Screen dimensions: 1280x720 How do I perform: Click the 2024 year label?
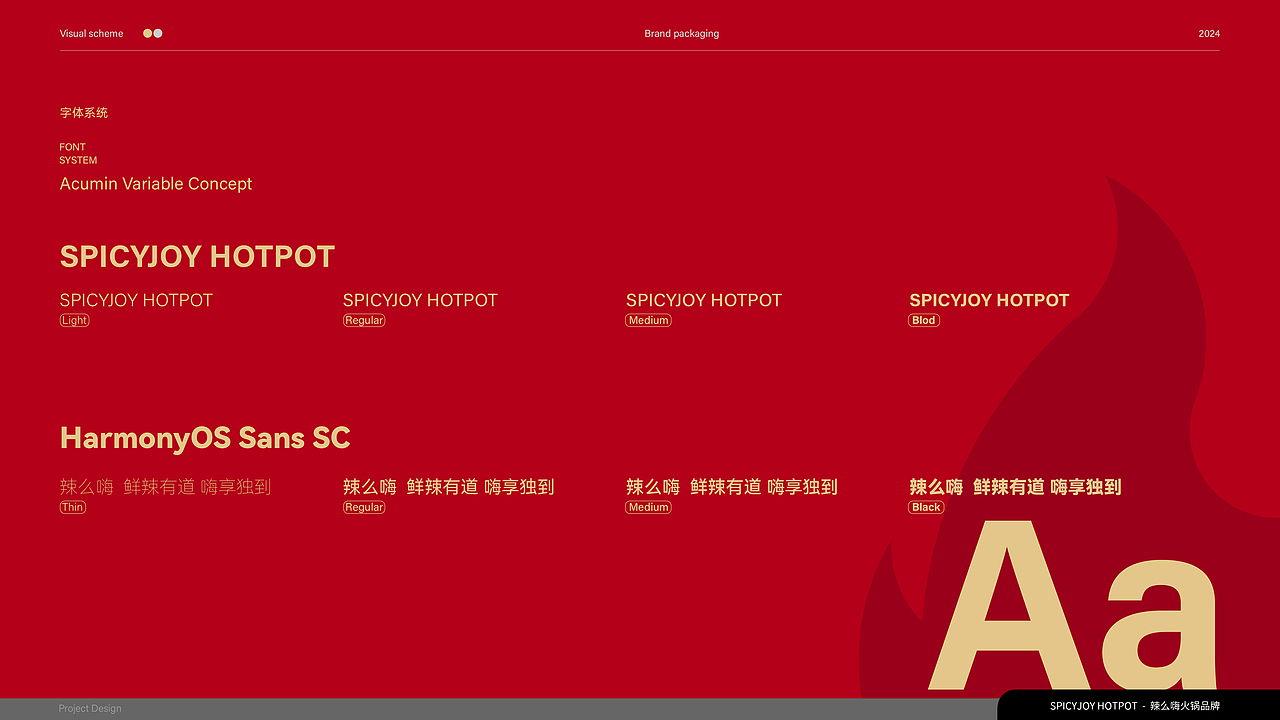click(1209, 33)
